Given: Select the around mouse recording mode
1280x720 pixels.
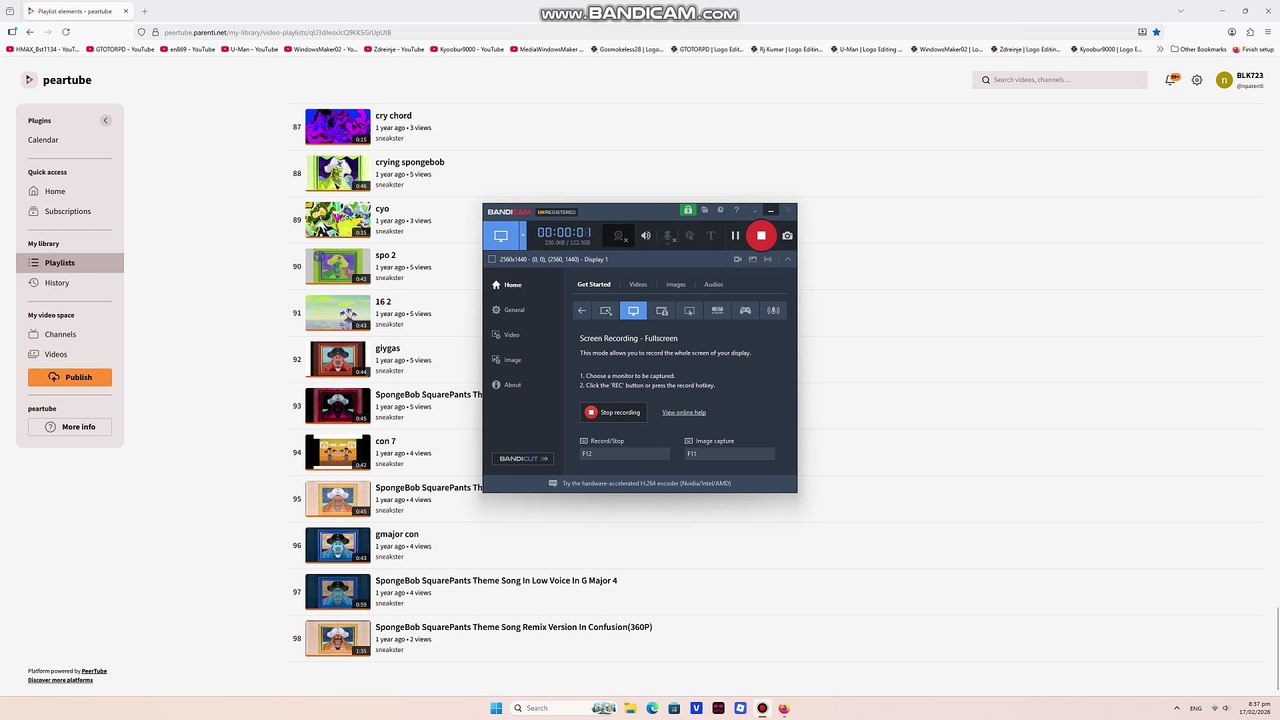Looking at the screenshot, I should (689, 311).
